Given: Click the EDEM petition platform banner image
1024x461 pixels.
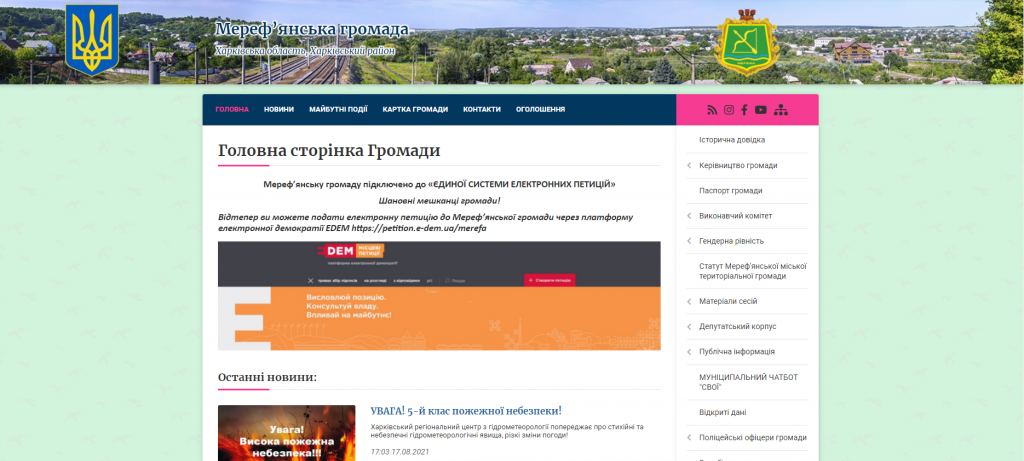Looking at the screenshot, I should [x=439, y=296].
